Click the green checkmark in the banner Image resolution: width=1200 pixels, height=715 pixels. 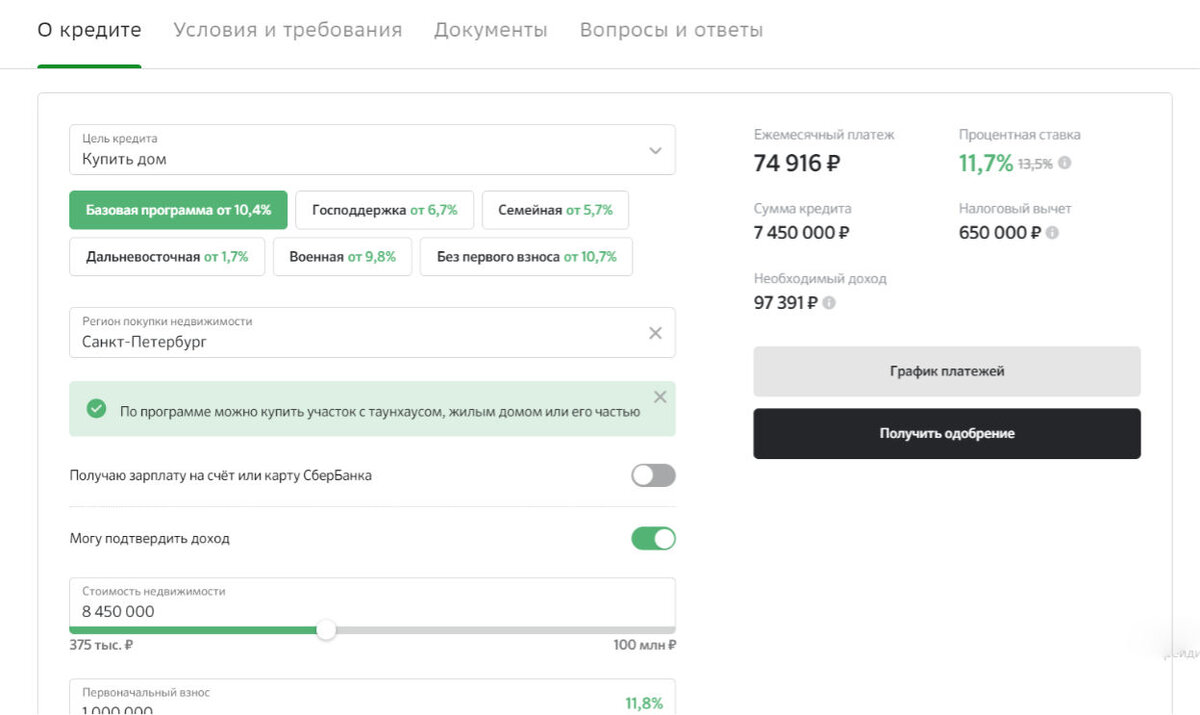pyautogui.click(x=97, y=409)
